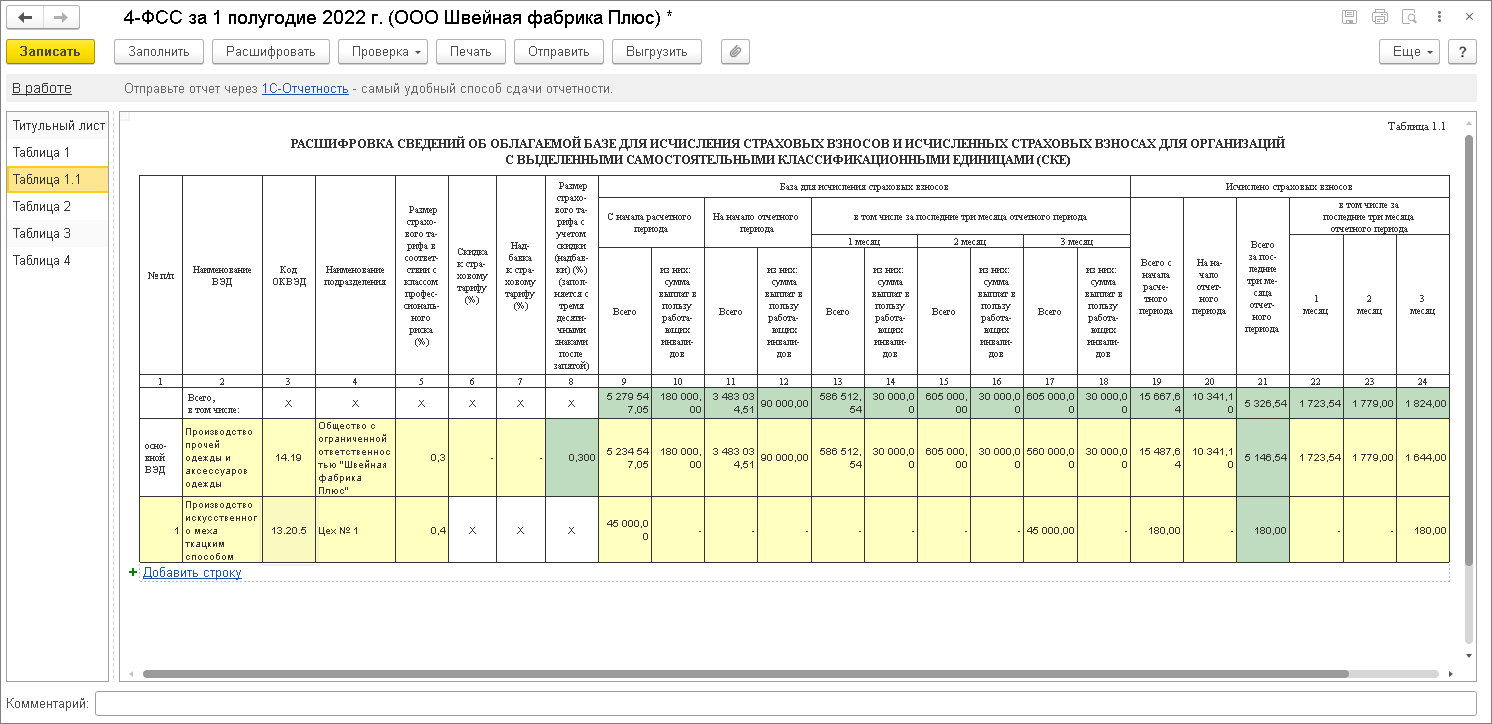Click the основной ВЭД row label
The image size is (1492, 724).
[x=160, y=457]
